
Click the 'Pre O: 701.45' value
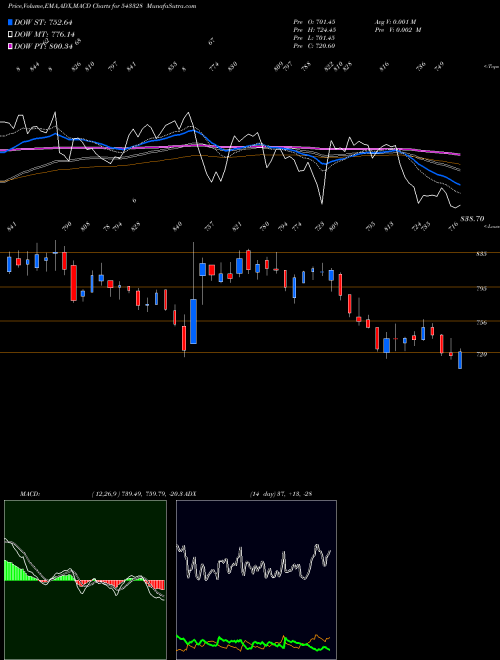[314, 22]
